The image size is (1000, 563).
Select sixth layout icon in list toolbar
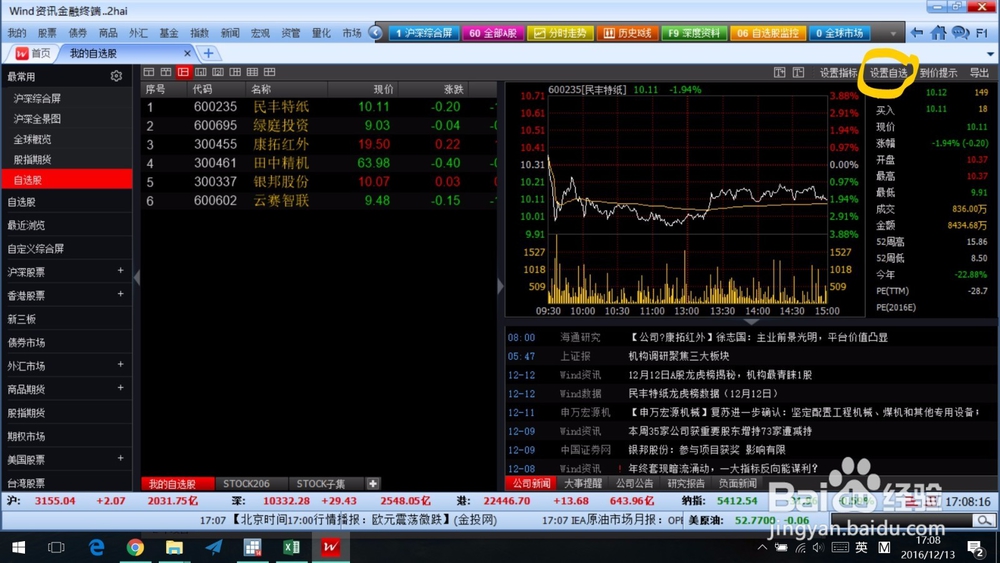click(235, 72)
